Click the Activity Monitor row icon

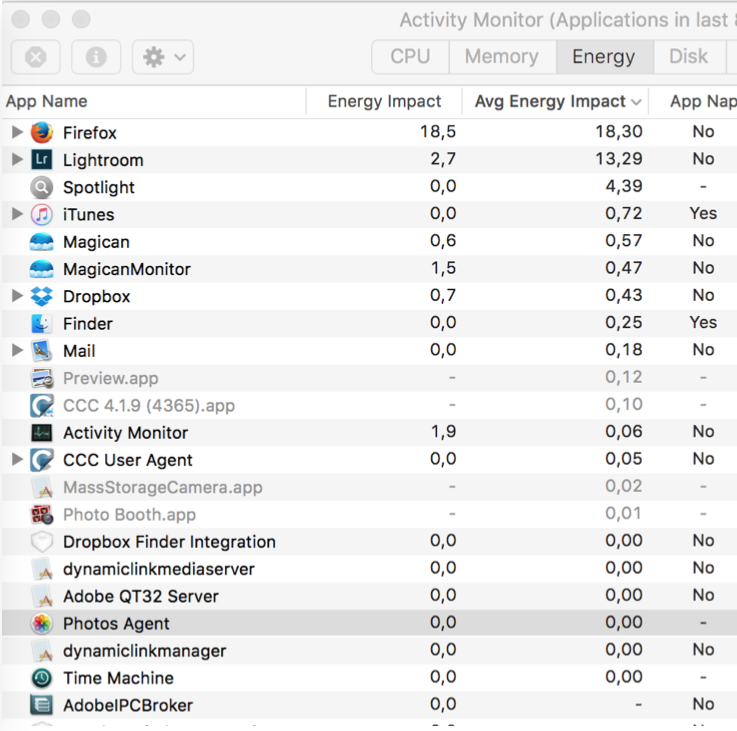click(x=42, y=432)
